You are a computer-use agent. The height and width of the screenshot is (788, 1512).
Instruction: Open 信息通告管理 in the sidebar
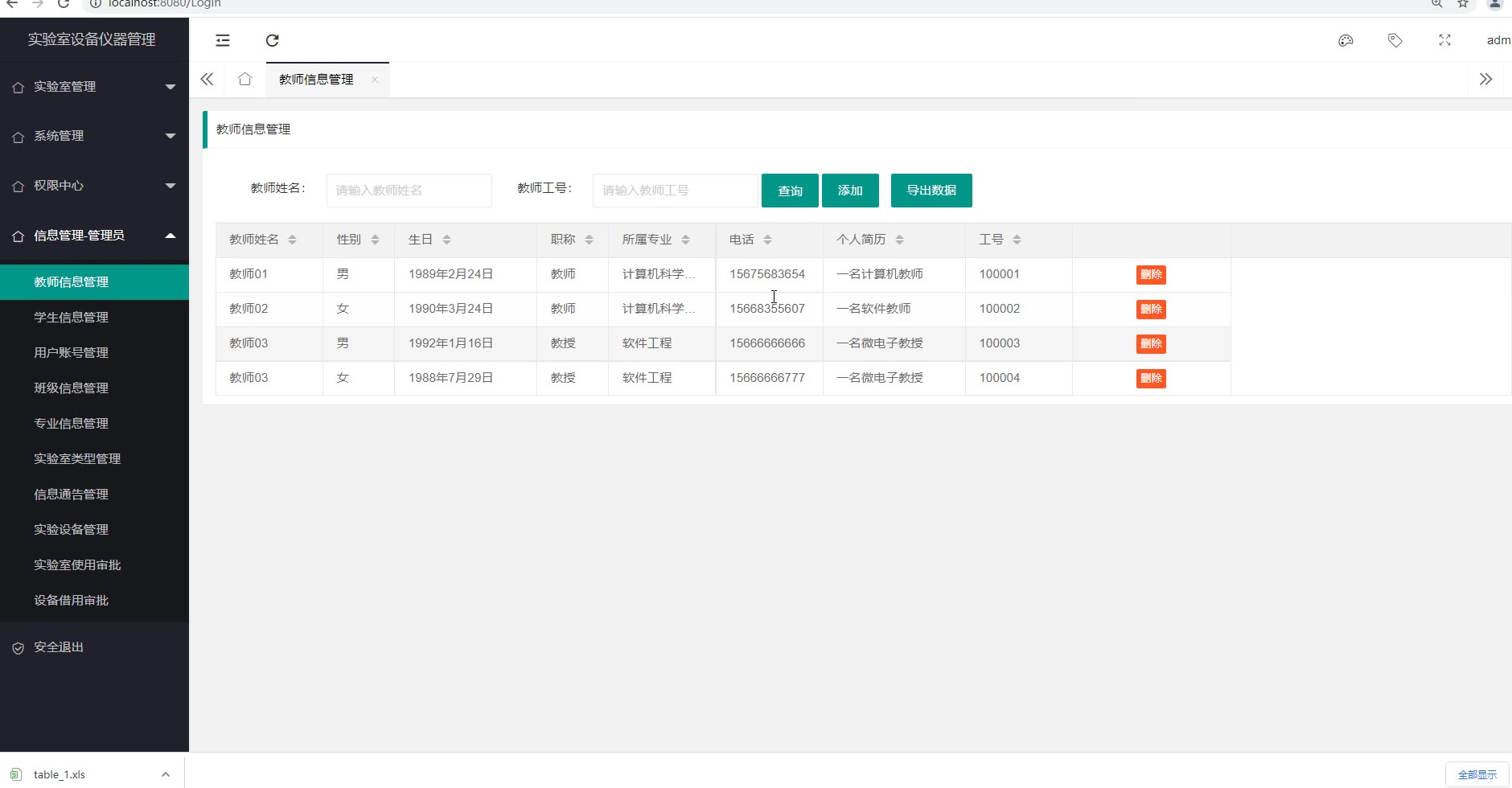pyautogui.click(x=94, y=495)
